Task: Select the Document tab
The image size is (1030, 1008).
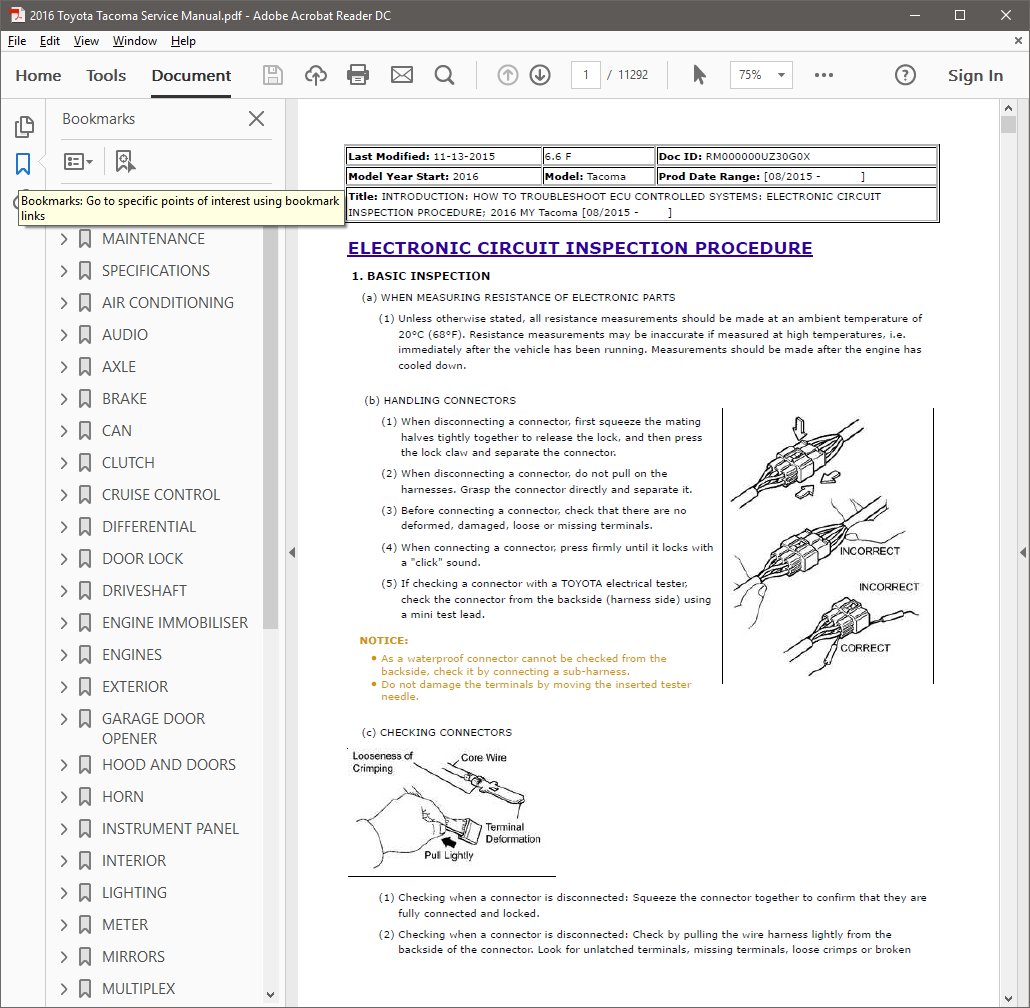Action: click(191, 76)
